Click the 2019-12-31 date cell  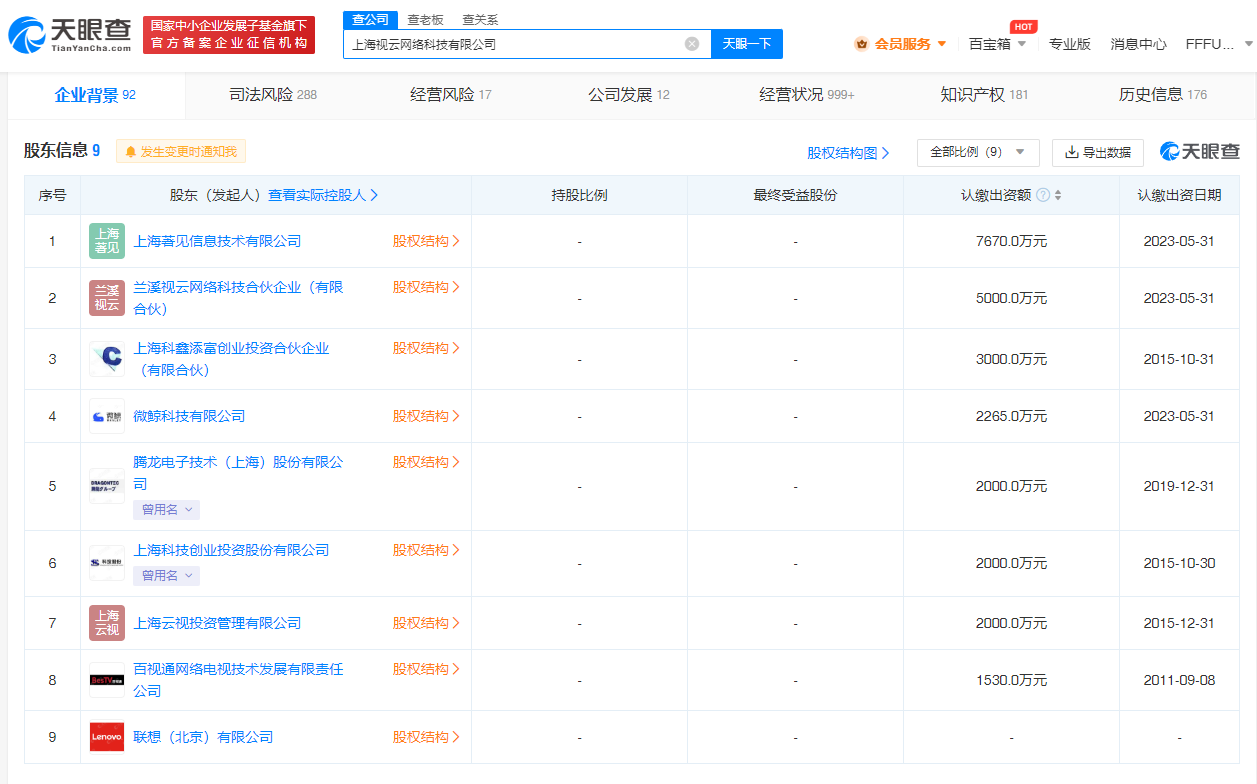click(1179, 486)
